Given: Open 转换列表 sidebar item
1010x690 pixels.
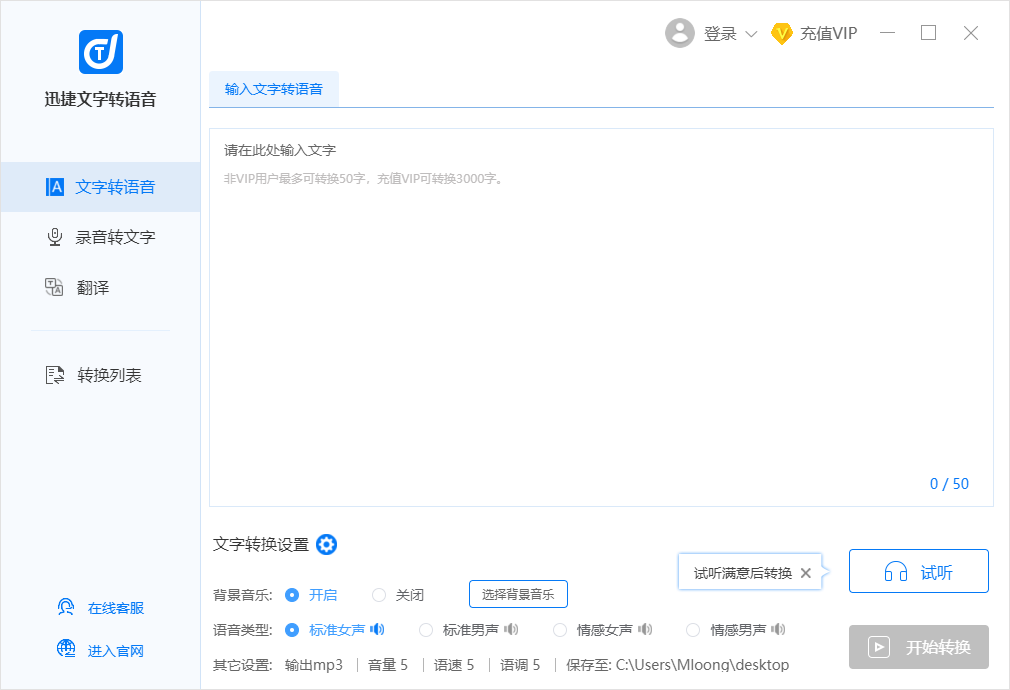Looking at the screenshot, I should coord(100,375).
